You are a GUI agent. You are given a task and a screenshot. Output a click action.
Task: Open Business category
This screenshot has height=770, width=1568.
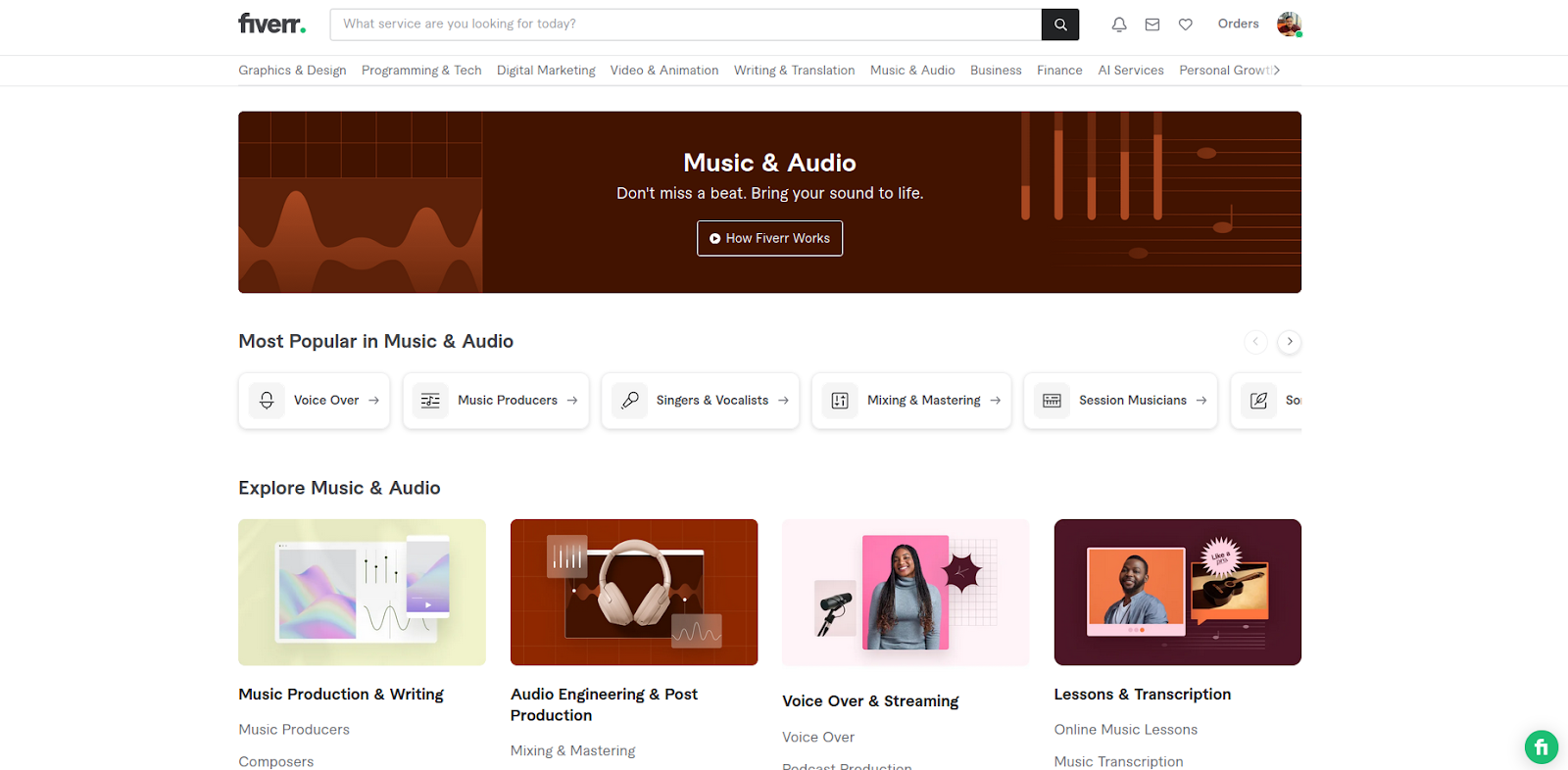pyautogui.click(x=996, y=71)
